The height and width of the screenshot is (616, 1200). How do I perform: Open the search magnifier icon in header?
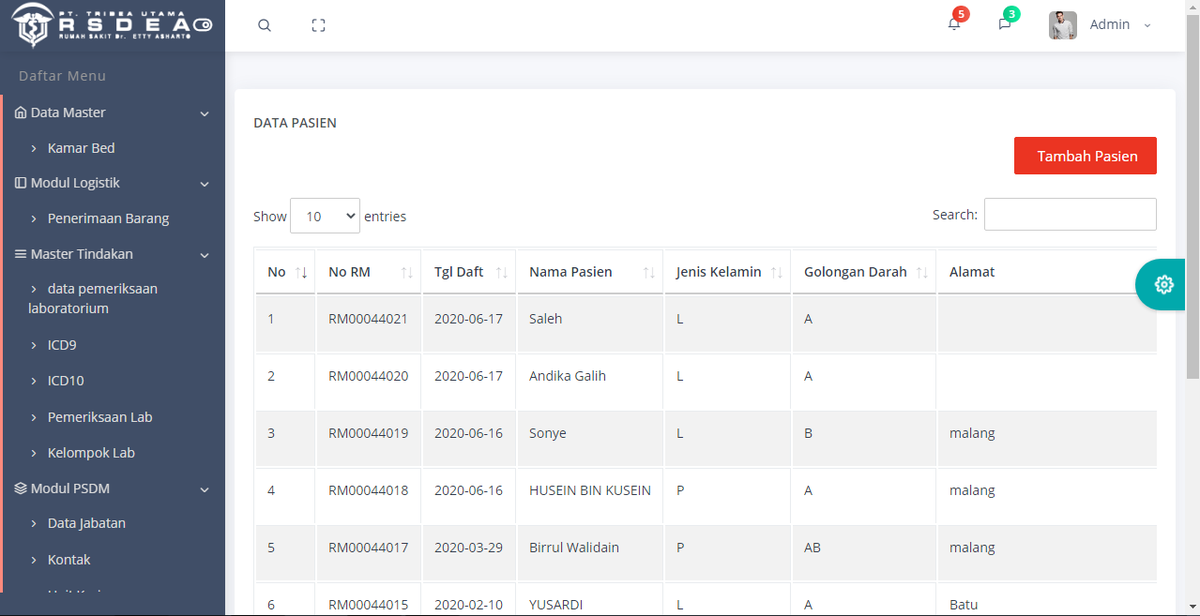click(264, 26)
